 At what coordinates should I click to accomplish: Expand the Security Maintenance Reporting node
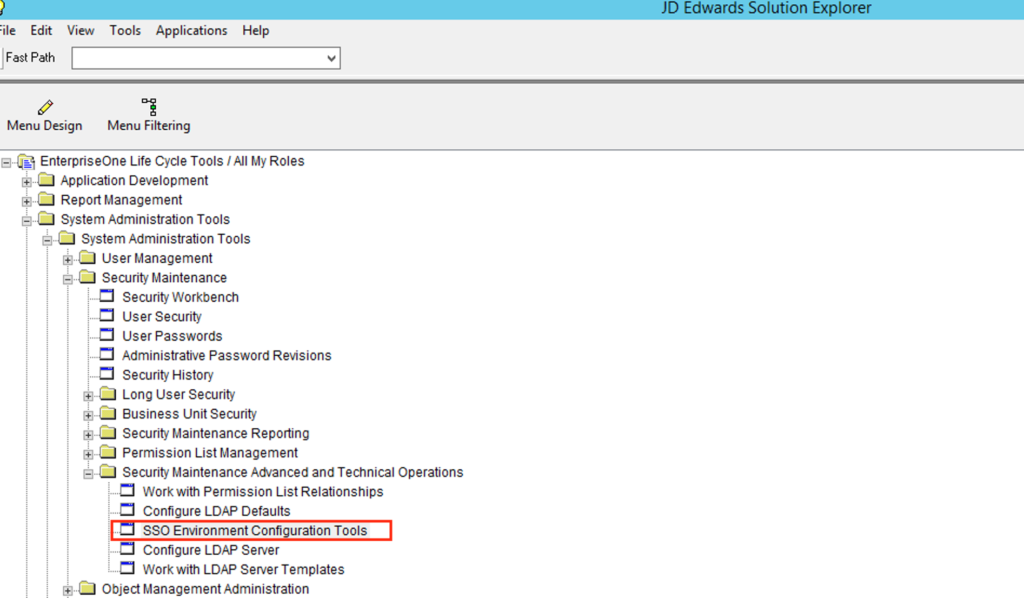tap(88, 434)
